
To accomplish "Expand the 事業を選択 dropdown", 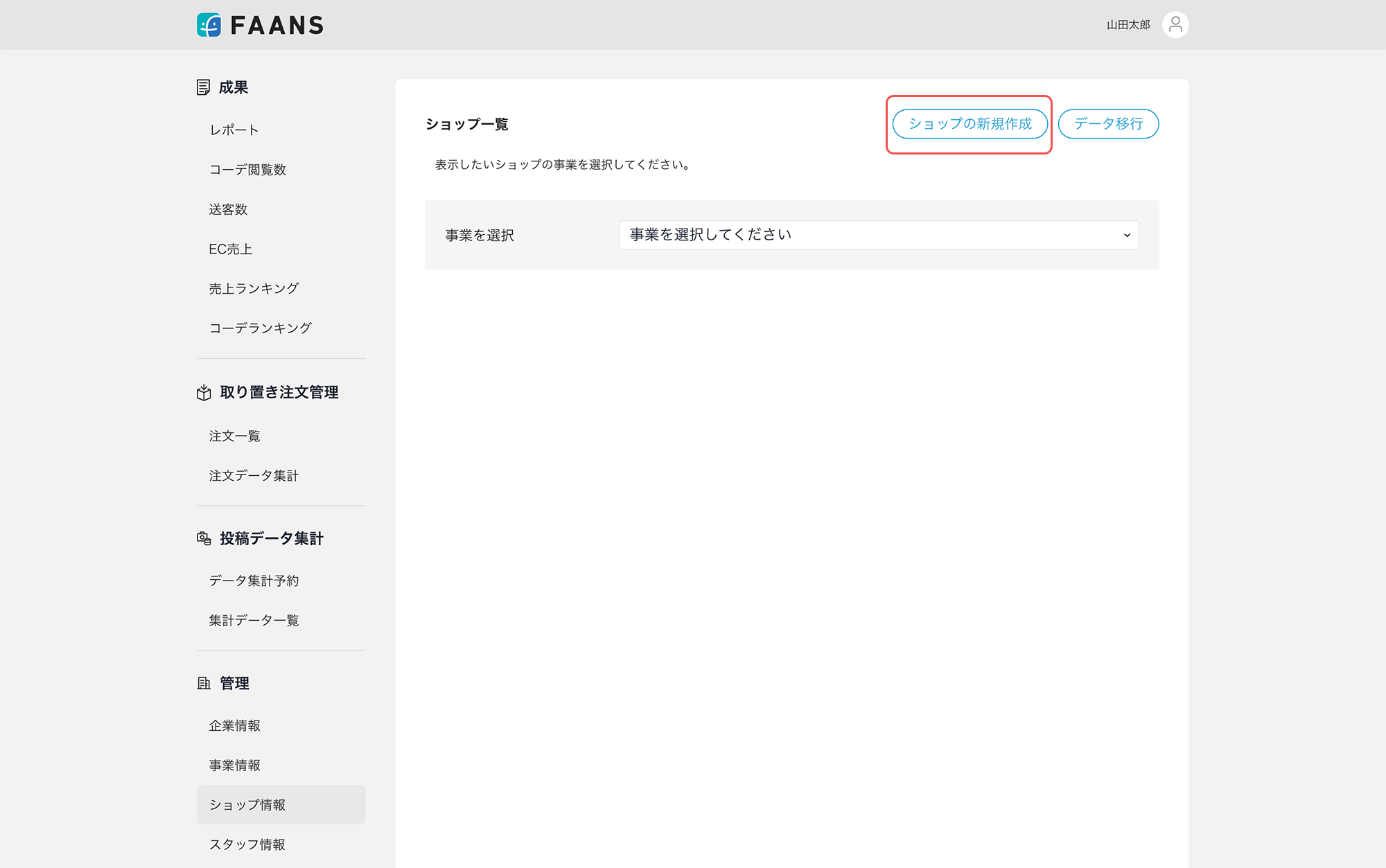I will (x=877, y=235).
